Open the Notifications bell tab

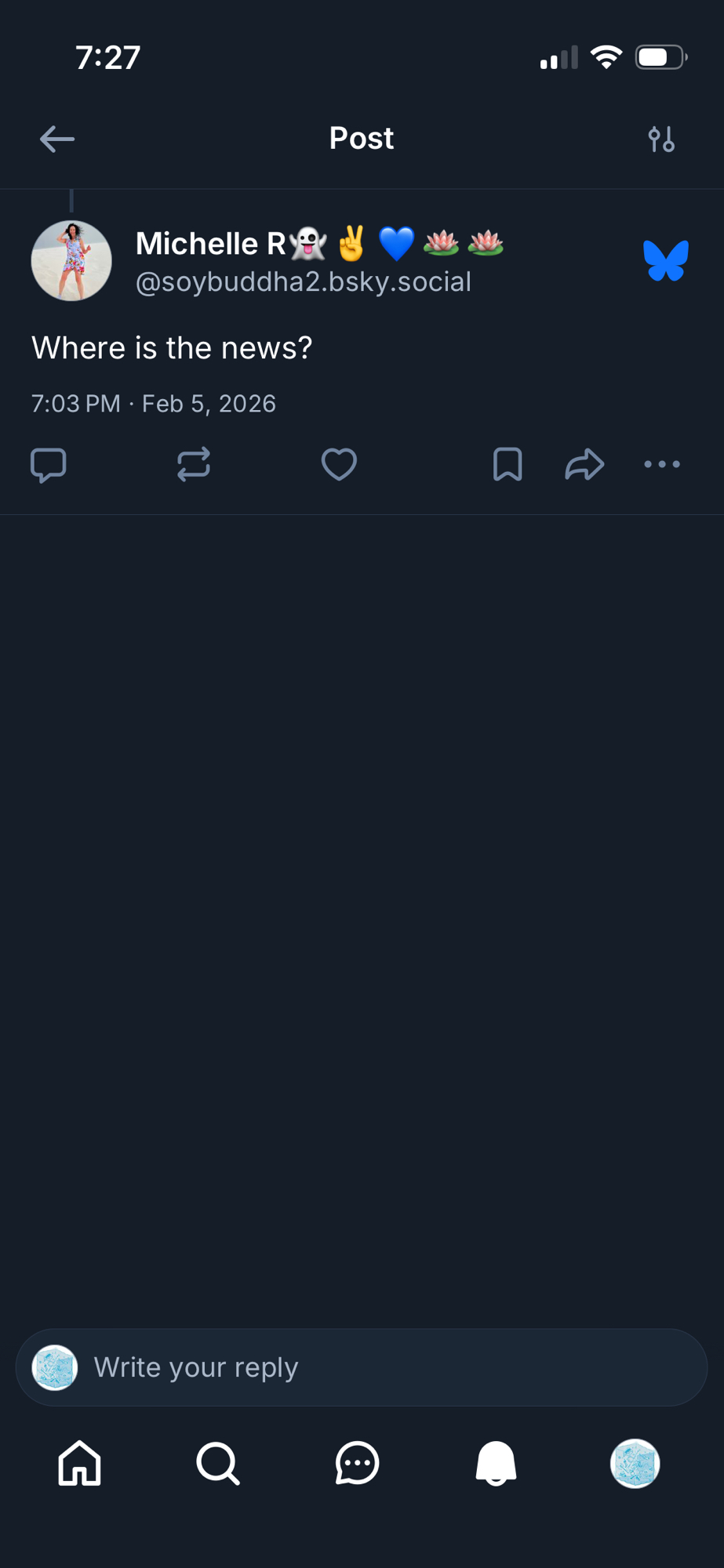pos(496,1463)
